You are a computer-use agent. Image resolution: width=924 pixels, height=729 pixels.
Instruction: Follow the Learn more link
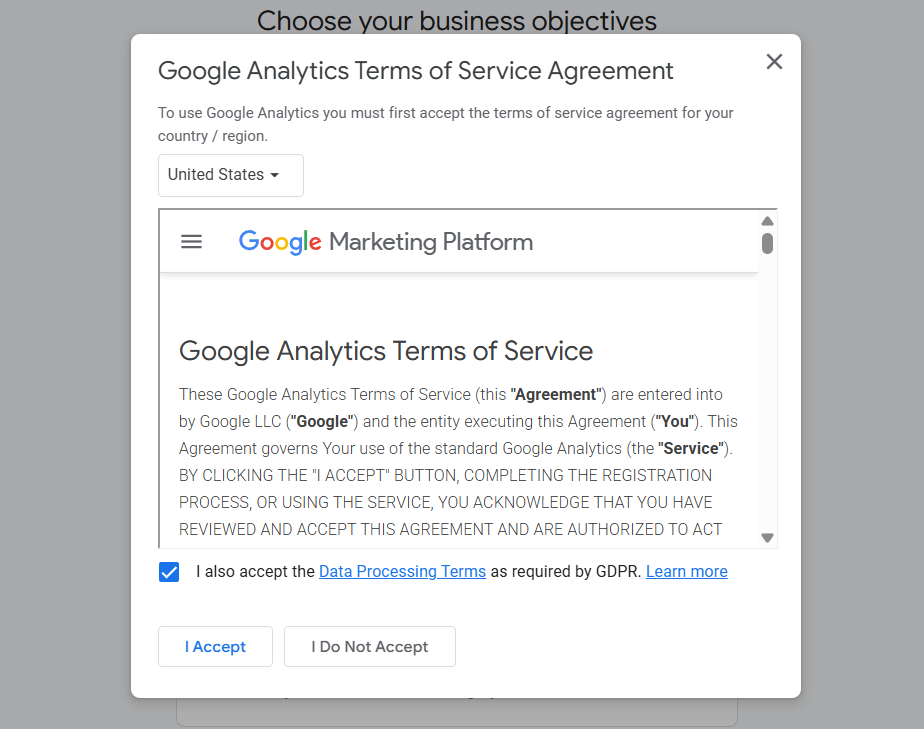click(686, 572)
